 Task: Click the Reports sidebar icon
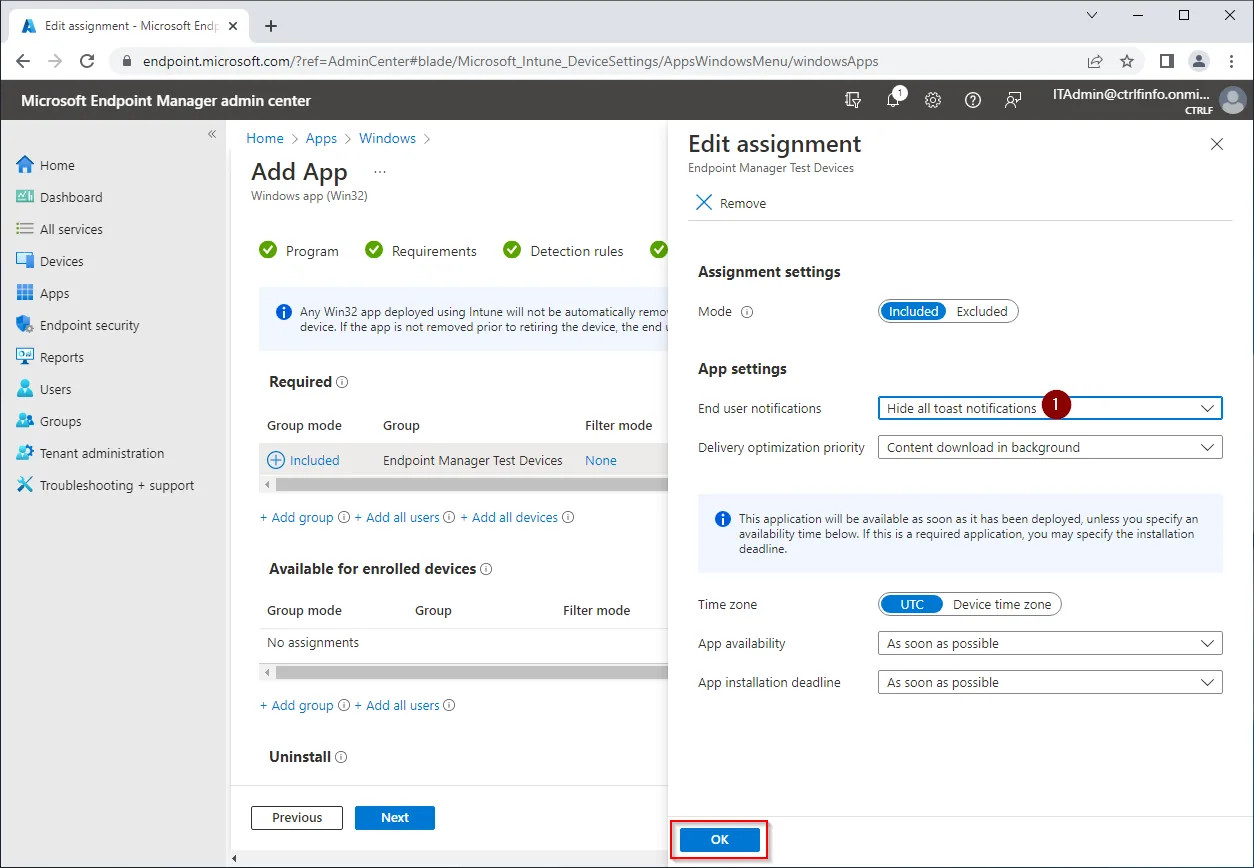pyautogui.click(x=25, y=357)
